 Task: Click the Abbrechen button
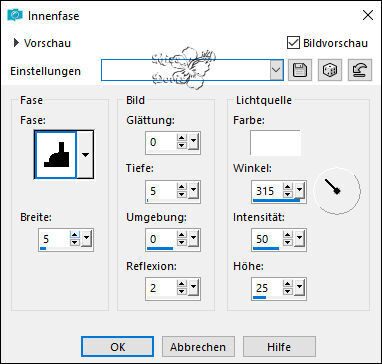(x=198, y=347)
